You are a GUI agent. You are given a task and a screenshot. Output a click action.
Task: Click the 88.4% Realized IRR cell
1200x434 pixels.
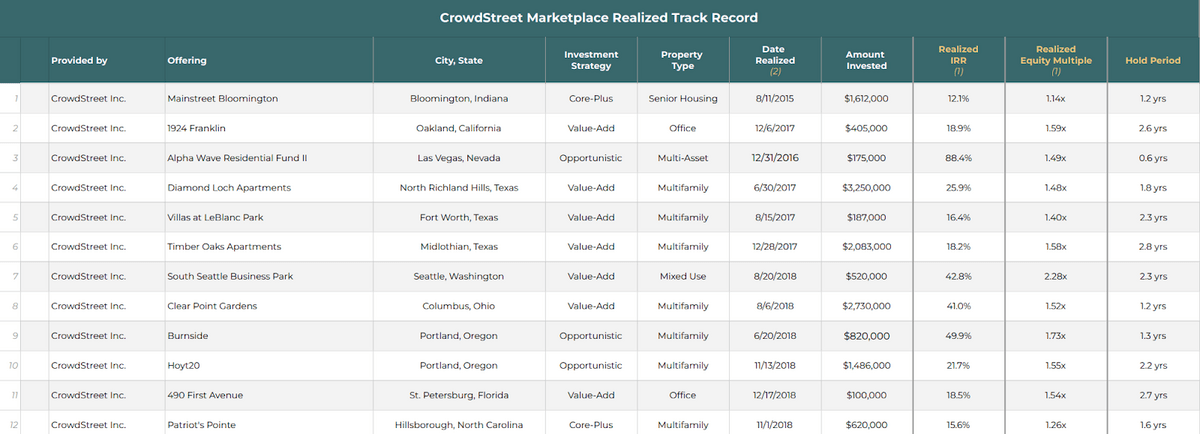pos(958,158)
